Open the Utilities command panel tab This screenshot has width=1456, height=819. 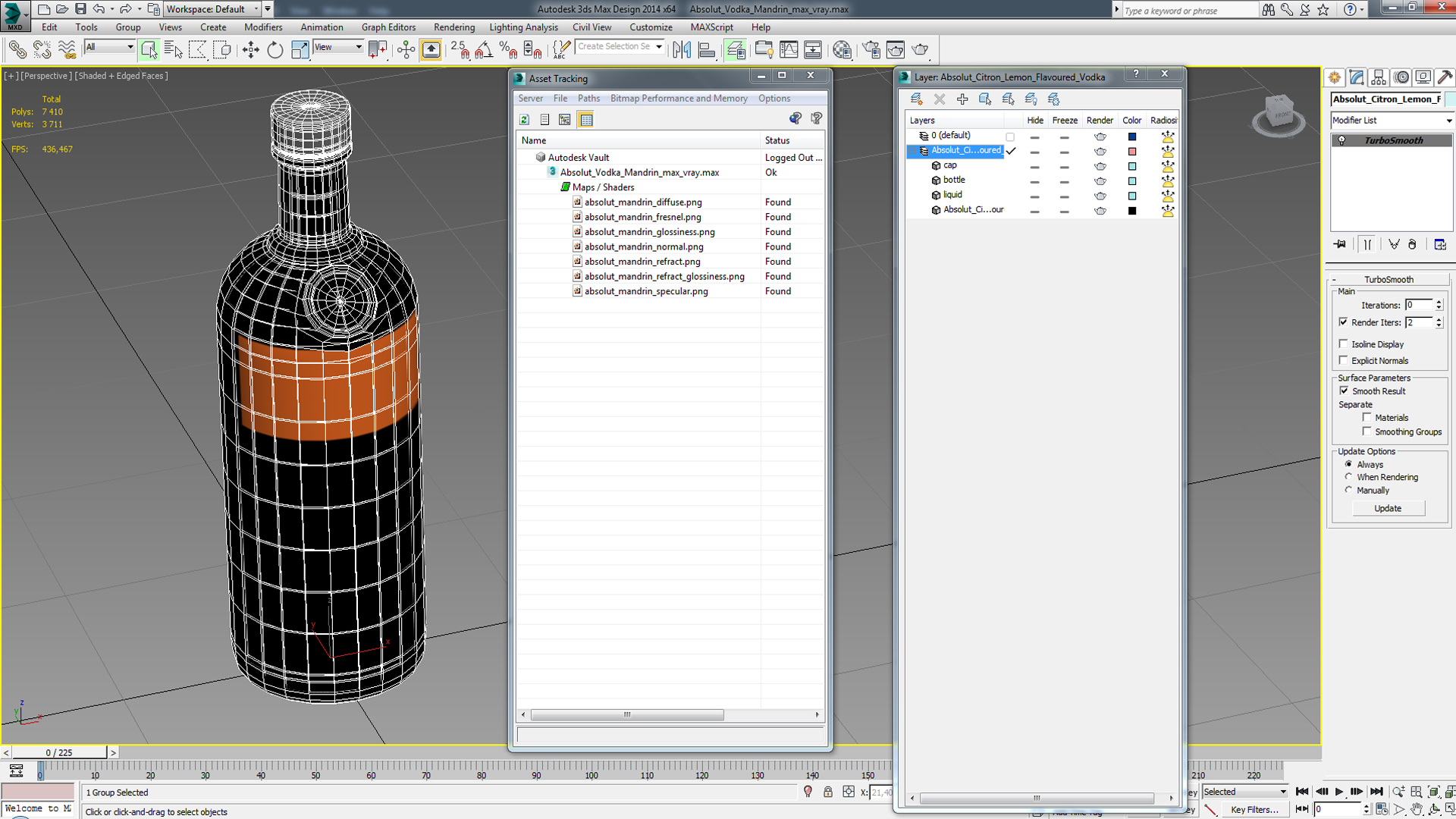(1445, 77)
